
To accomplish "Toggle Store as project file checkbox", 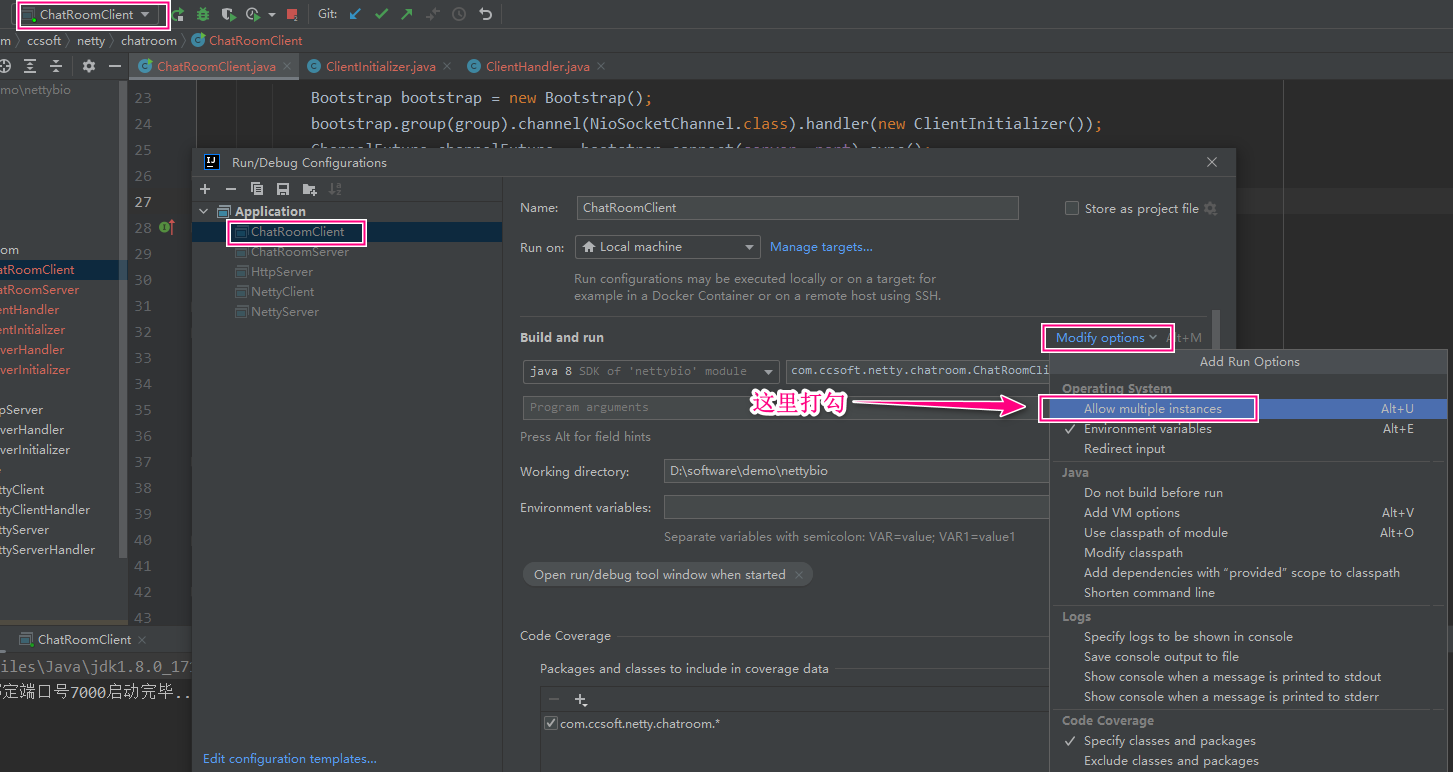I will [1072, 209].
